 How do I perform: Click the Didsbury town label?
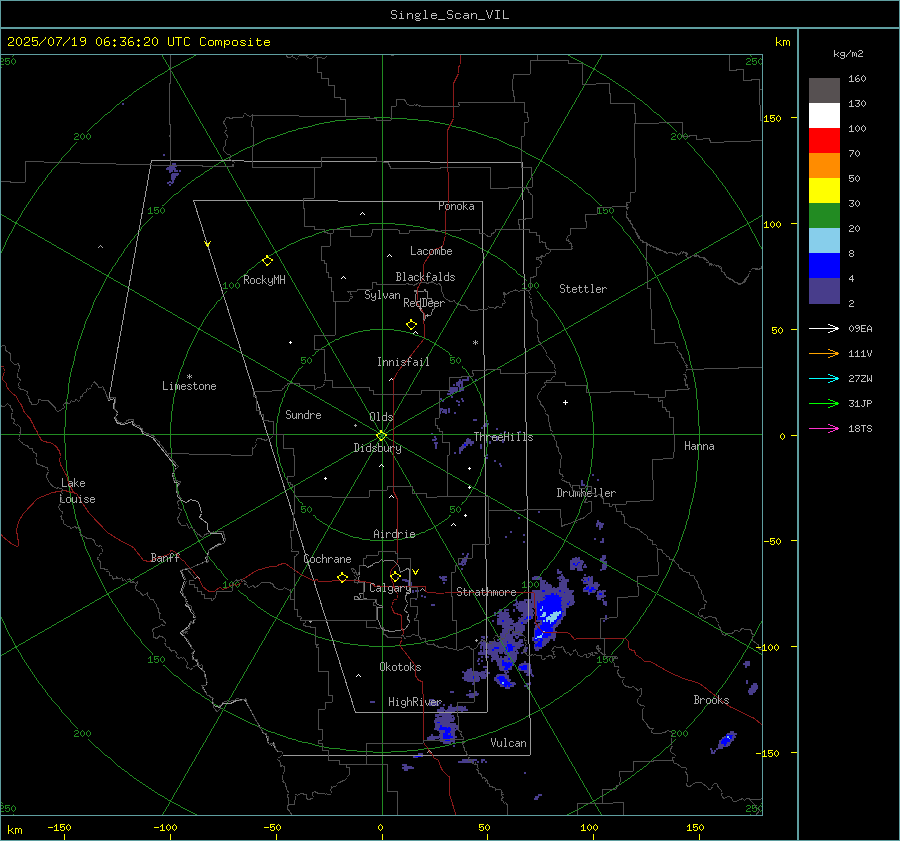point(377,448)
